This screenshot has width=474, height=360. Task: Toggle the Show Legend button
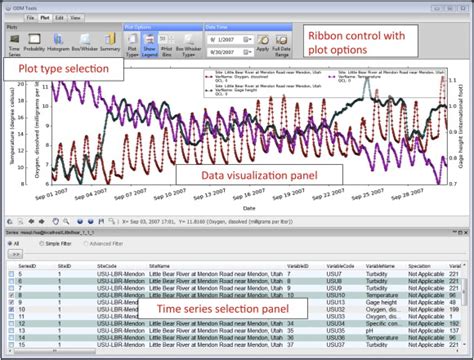coord(149,45)
